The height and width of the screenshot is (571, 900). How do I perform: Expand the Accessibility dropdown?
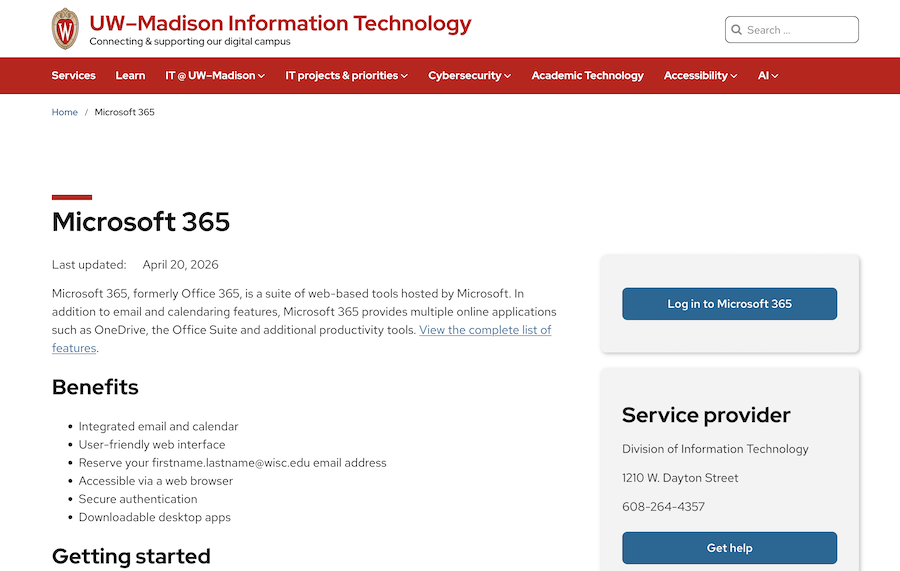click(x=700, y=76)
